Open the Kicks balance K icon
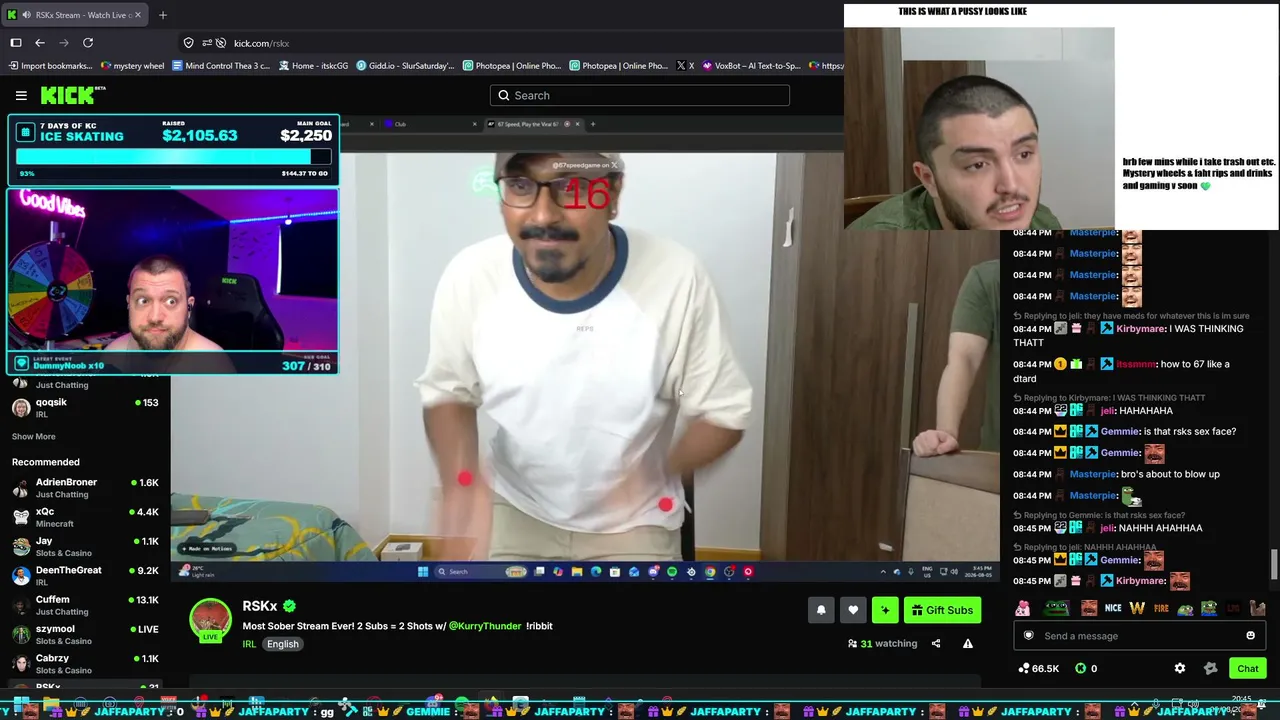Screen dimensions: 1280x720 pyautogui.click(x=1080, y=668)
